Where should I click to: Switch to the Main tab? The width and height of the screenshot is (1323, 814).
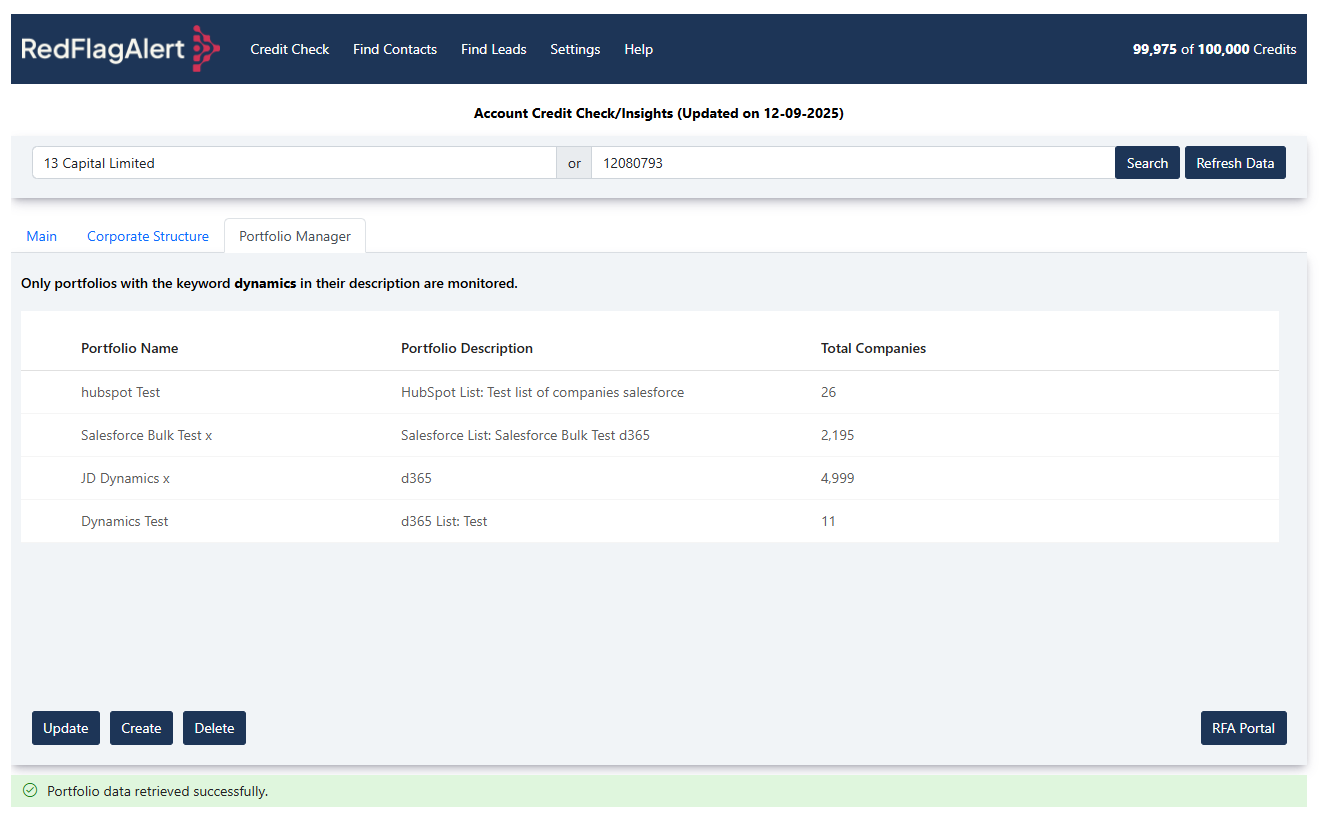[42, 236]
